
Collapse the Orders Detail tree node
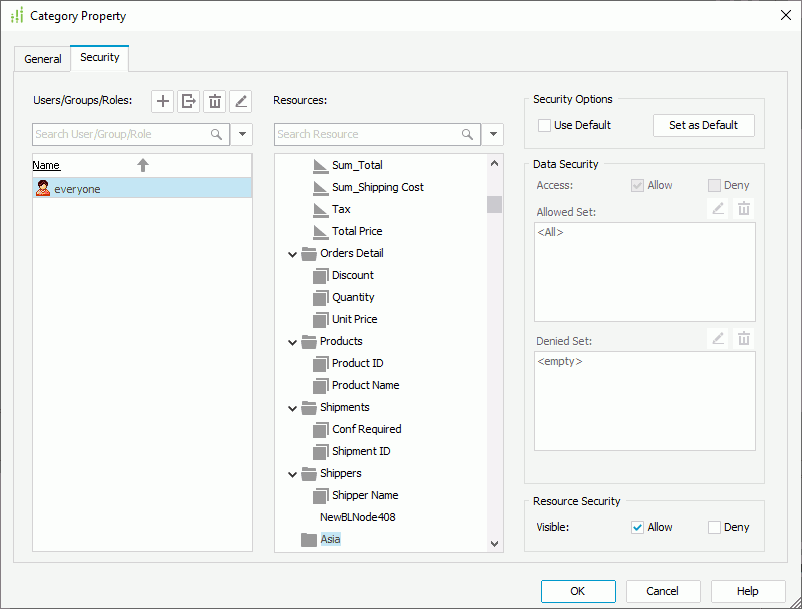291,253
